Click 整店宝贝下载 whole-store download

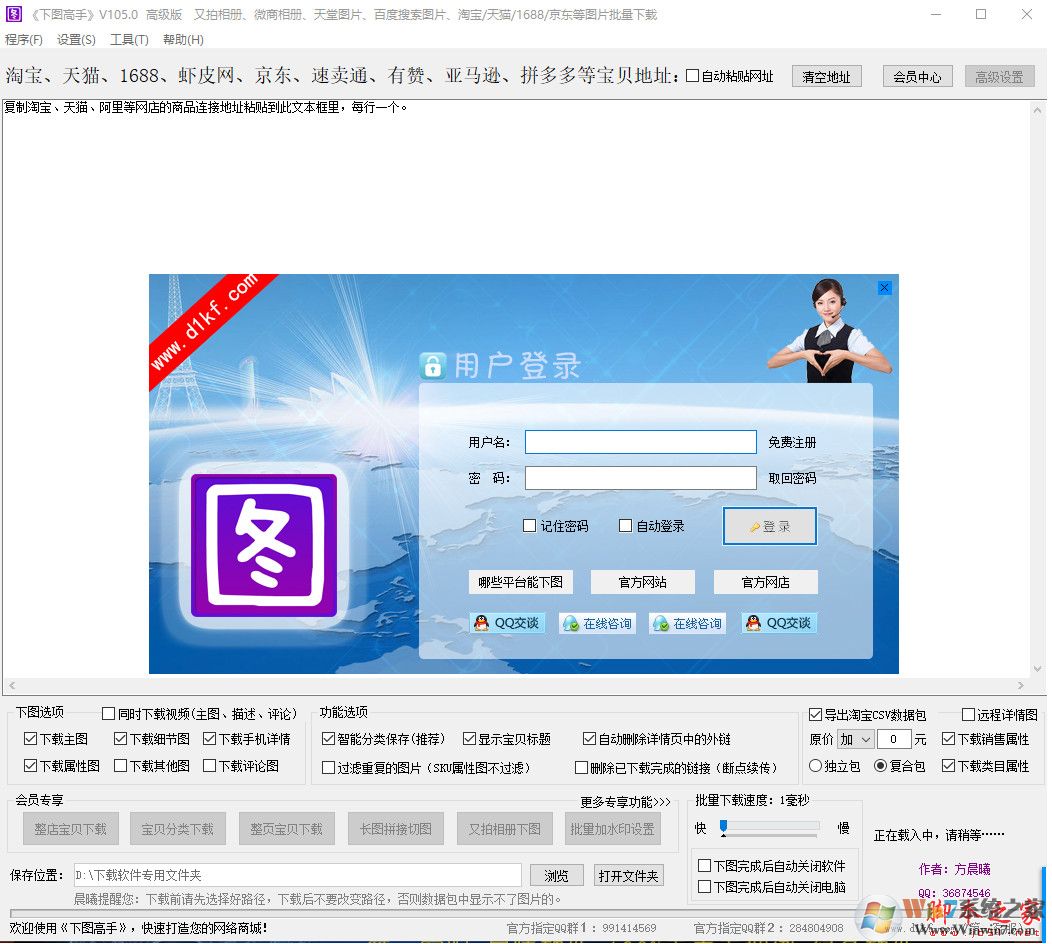(x=70, y=828)
